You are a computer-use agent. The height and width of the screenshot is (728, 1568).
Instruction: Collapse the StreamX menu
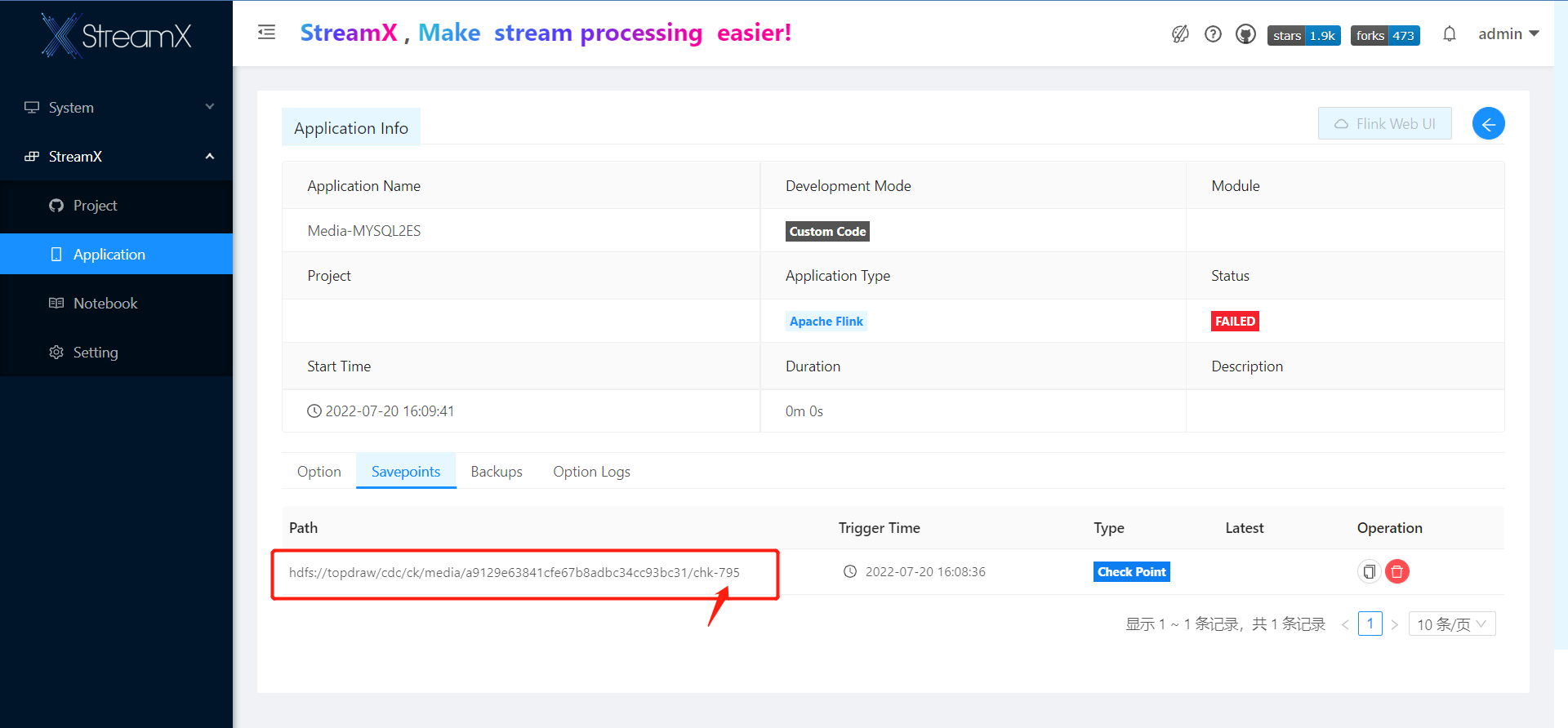click(116, 156)
